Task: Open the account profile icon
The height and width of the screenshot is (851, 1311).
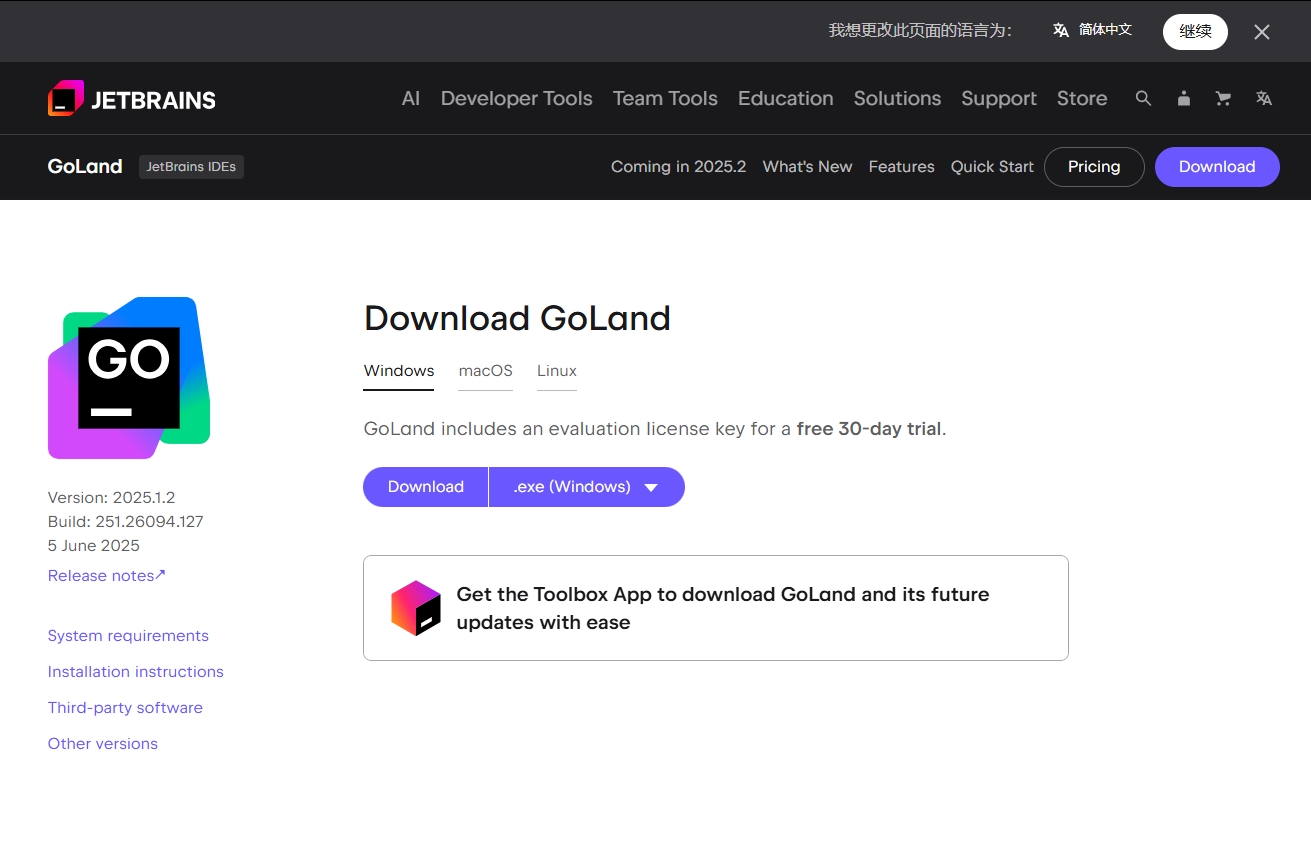Action: [x=1184, y=98]
